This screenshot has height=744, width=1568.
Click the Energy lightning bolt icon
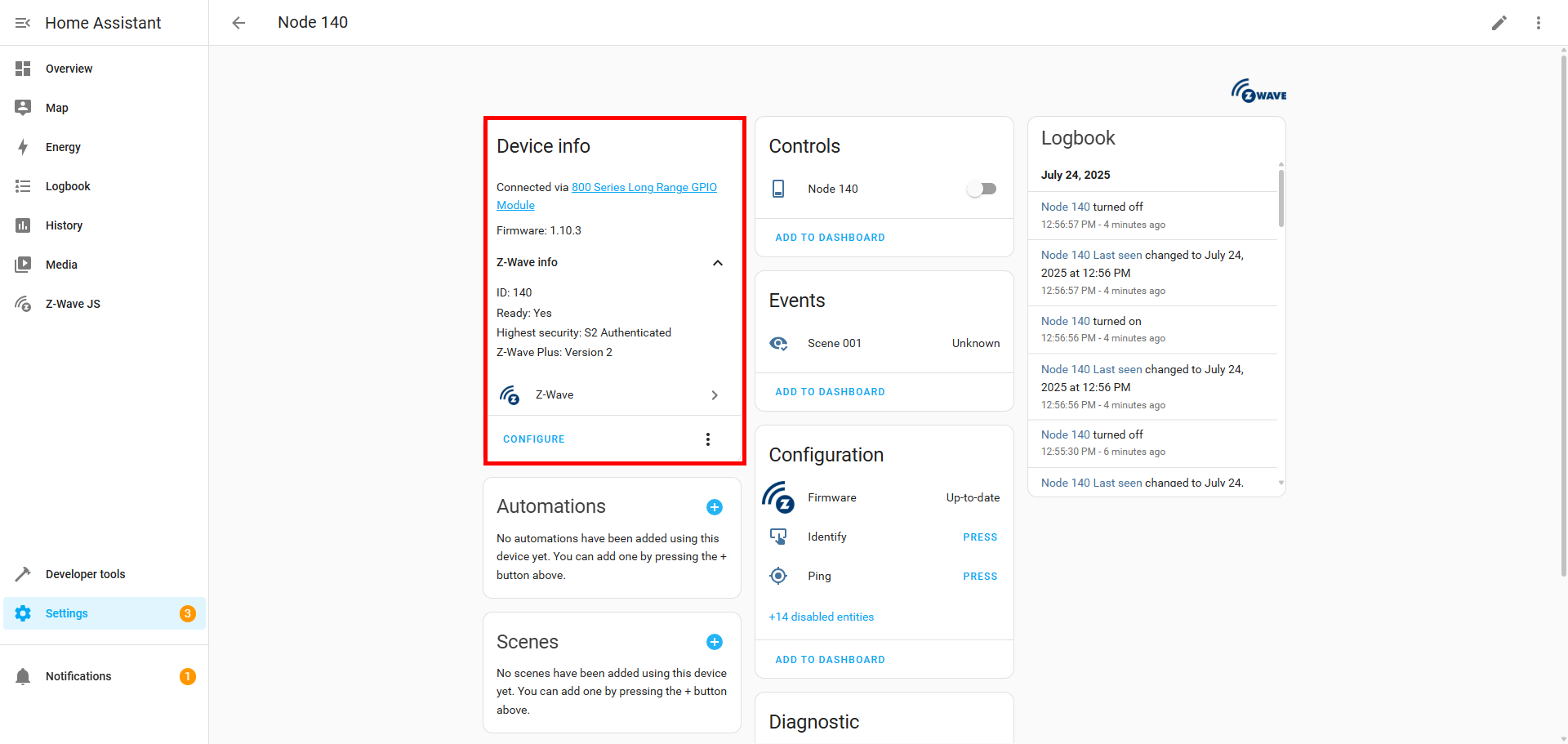pyautogui.click(x=23, y=147)
